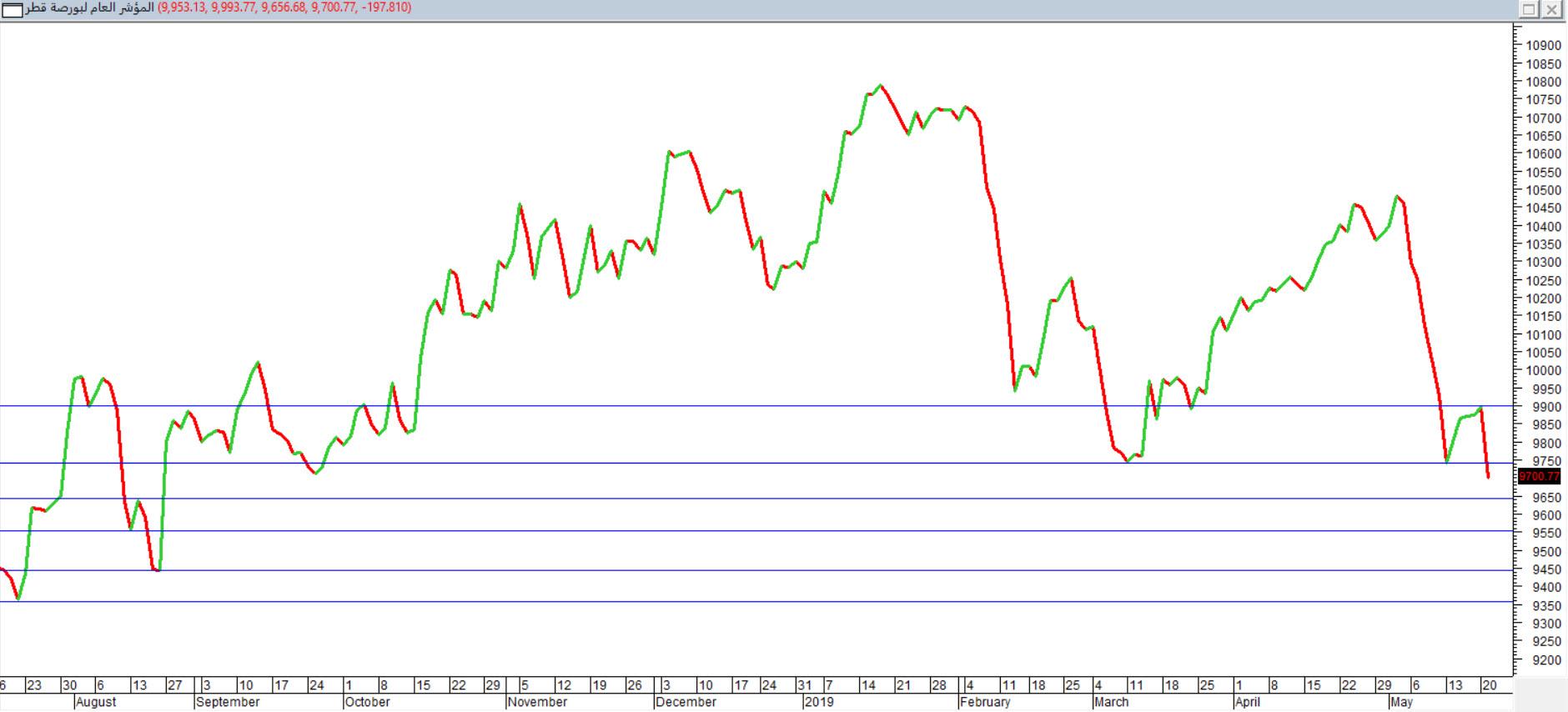The height and width of the screenshot is (712, 1568).
Task: Click the December month label
Action: pyautogui.click(x=686, y=702)
